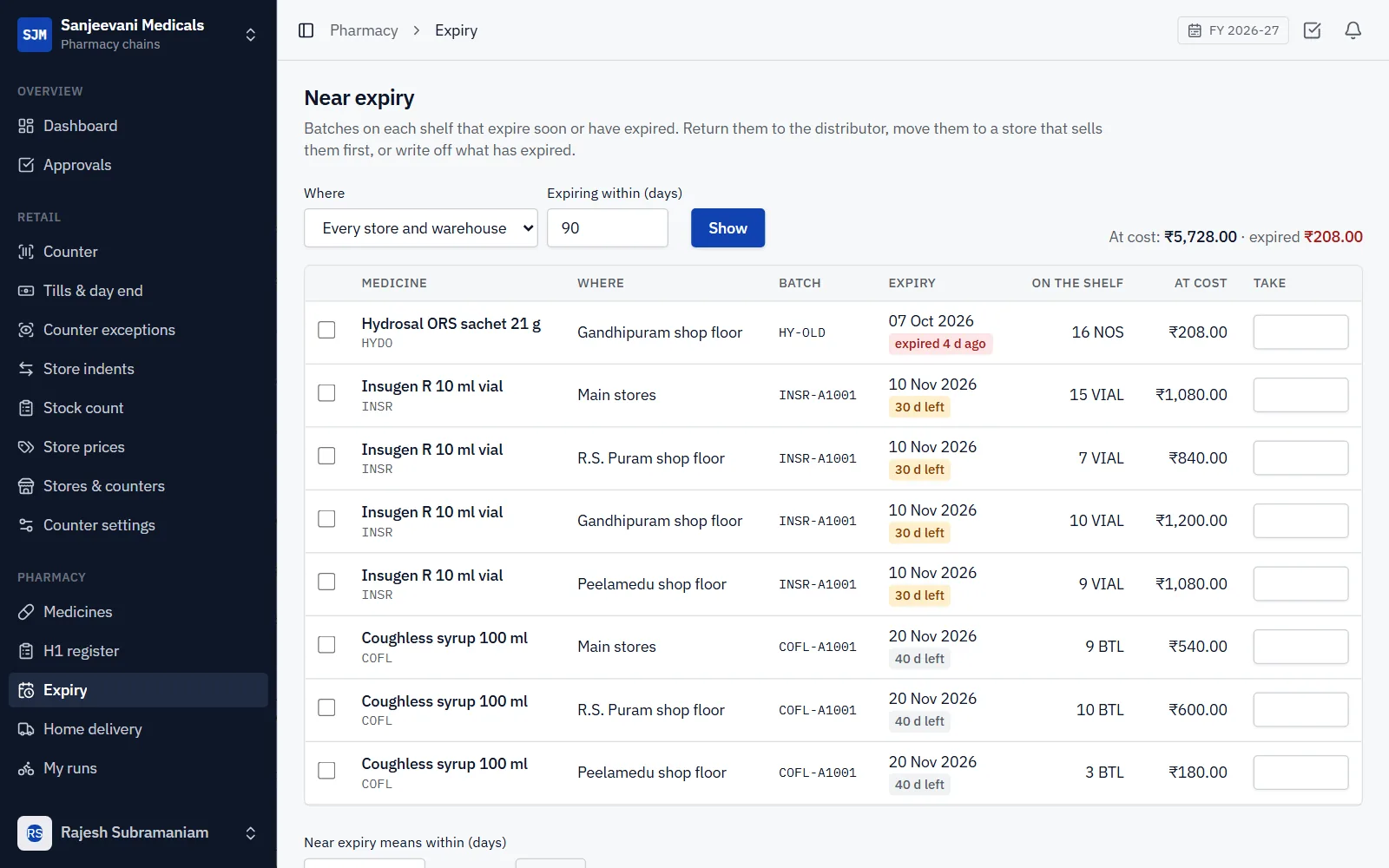Tick the Insugen R Peelamedu checkbox
Viewport: 1389px width, 868px height.
click(x=326, y=582)
